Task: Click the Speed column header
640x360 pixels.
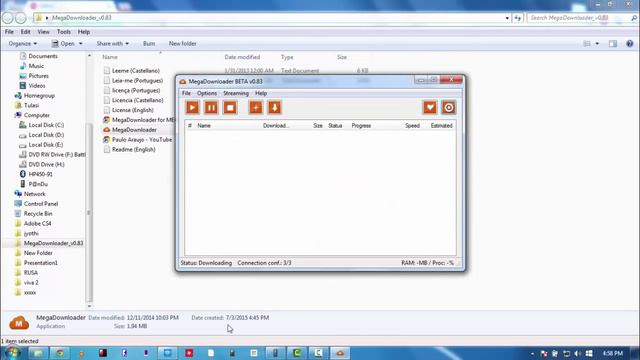Action: click(x=412, y=126)
